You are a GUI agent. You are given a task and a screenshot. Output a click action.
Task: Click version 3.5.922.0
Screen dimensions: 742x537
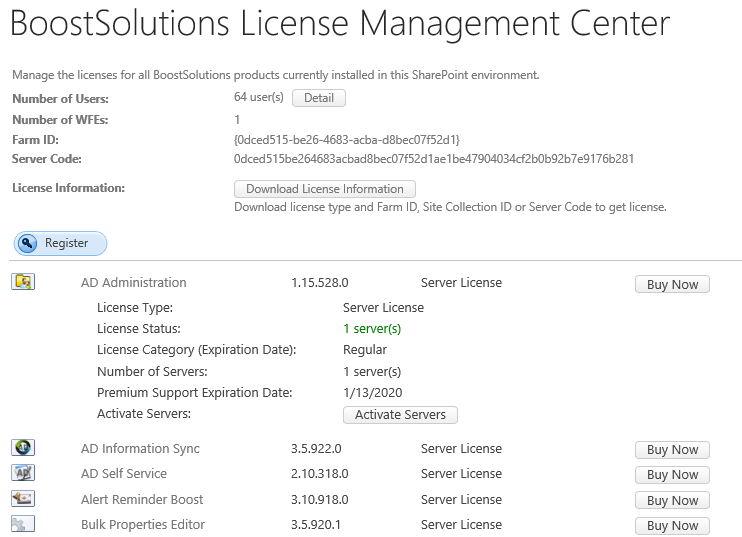tap(316, 449)
